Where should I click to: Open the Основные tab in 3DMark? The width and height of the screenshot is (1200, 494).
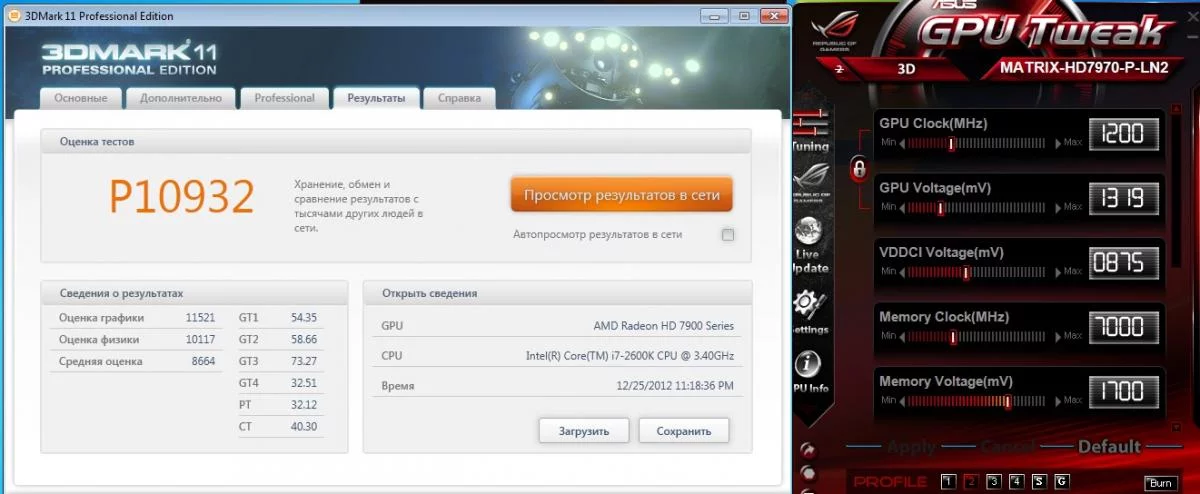[x=81, y=98]
